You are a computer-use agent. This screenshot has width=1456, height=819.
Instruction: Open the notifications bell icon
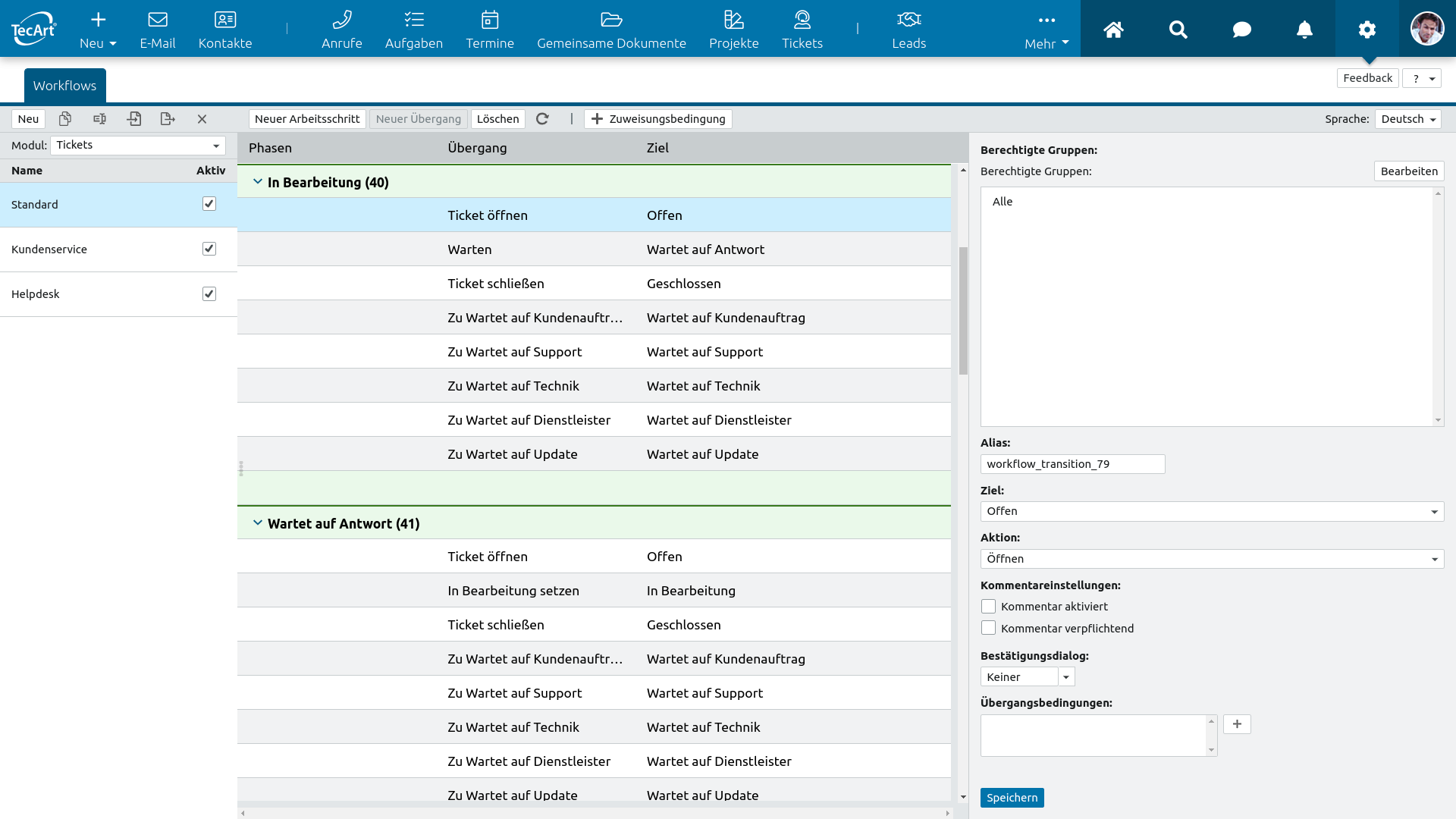pyautogui.click(x=1304, y=30)
